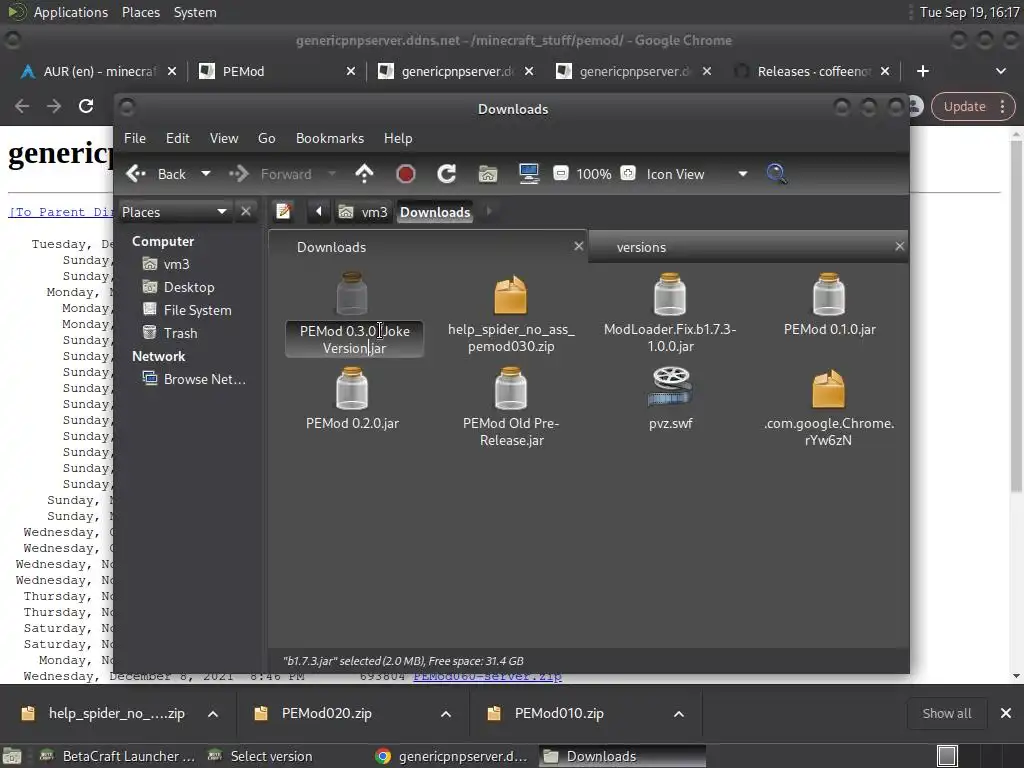Open a new Chrome tab

pyautogui.click(x=923, y=71)
